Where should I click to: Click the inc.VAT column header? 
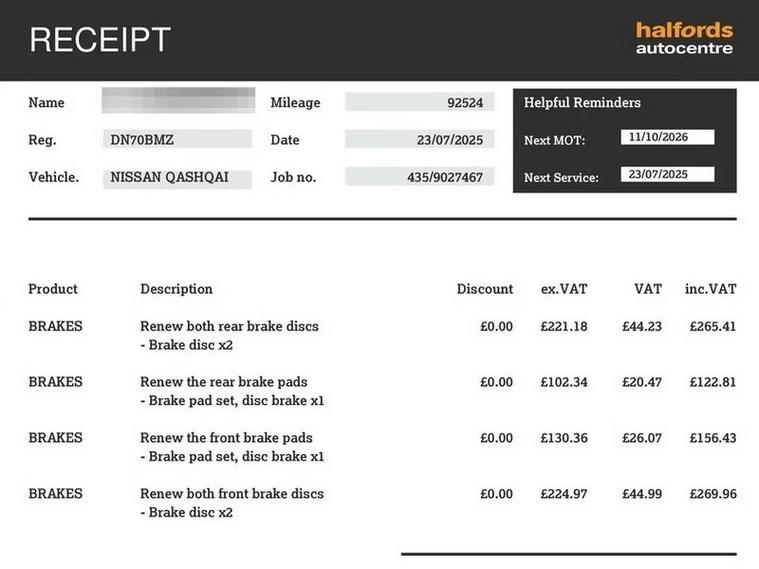click(x=710, y=289)
